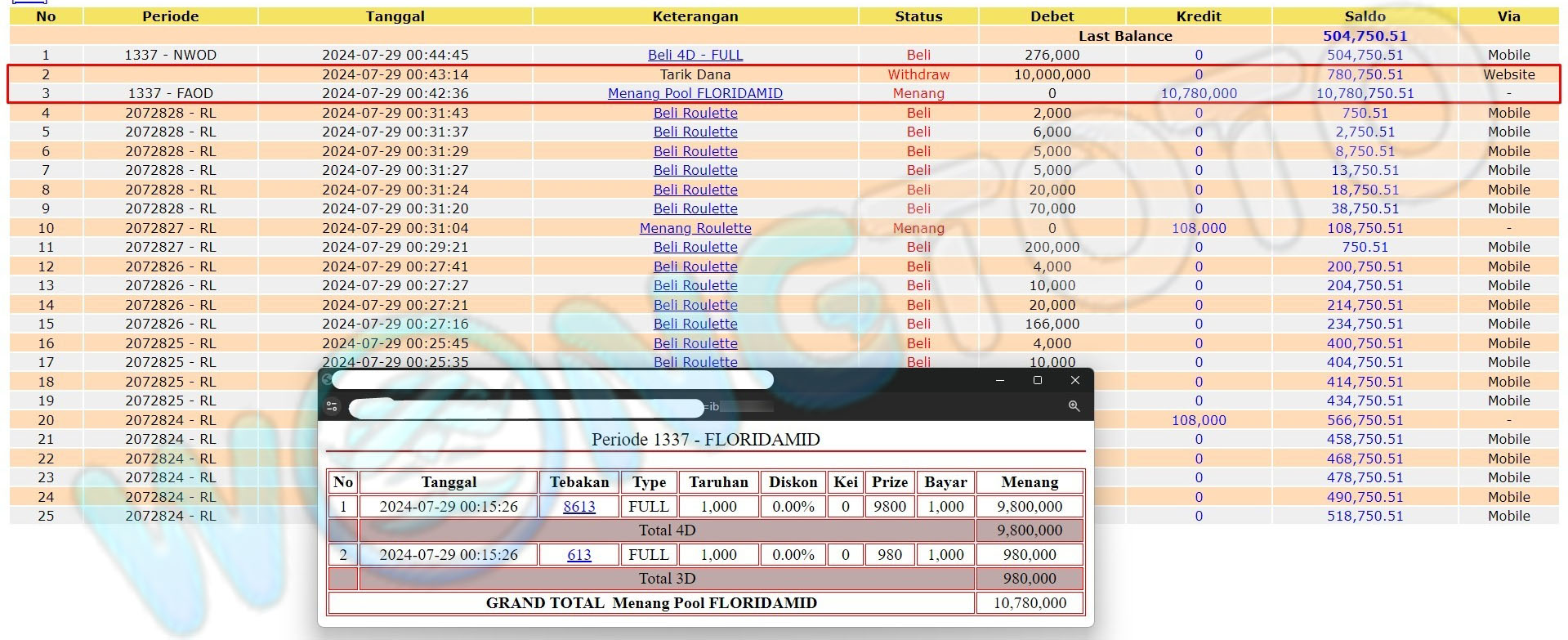Close the Periode 1337 popup window

coord(1075,380)
